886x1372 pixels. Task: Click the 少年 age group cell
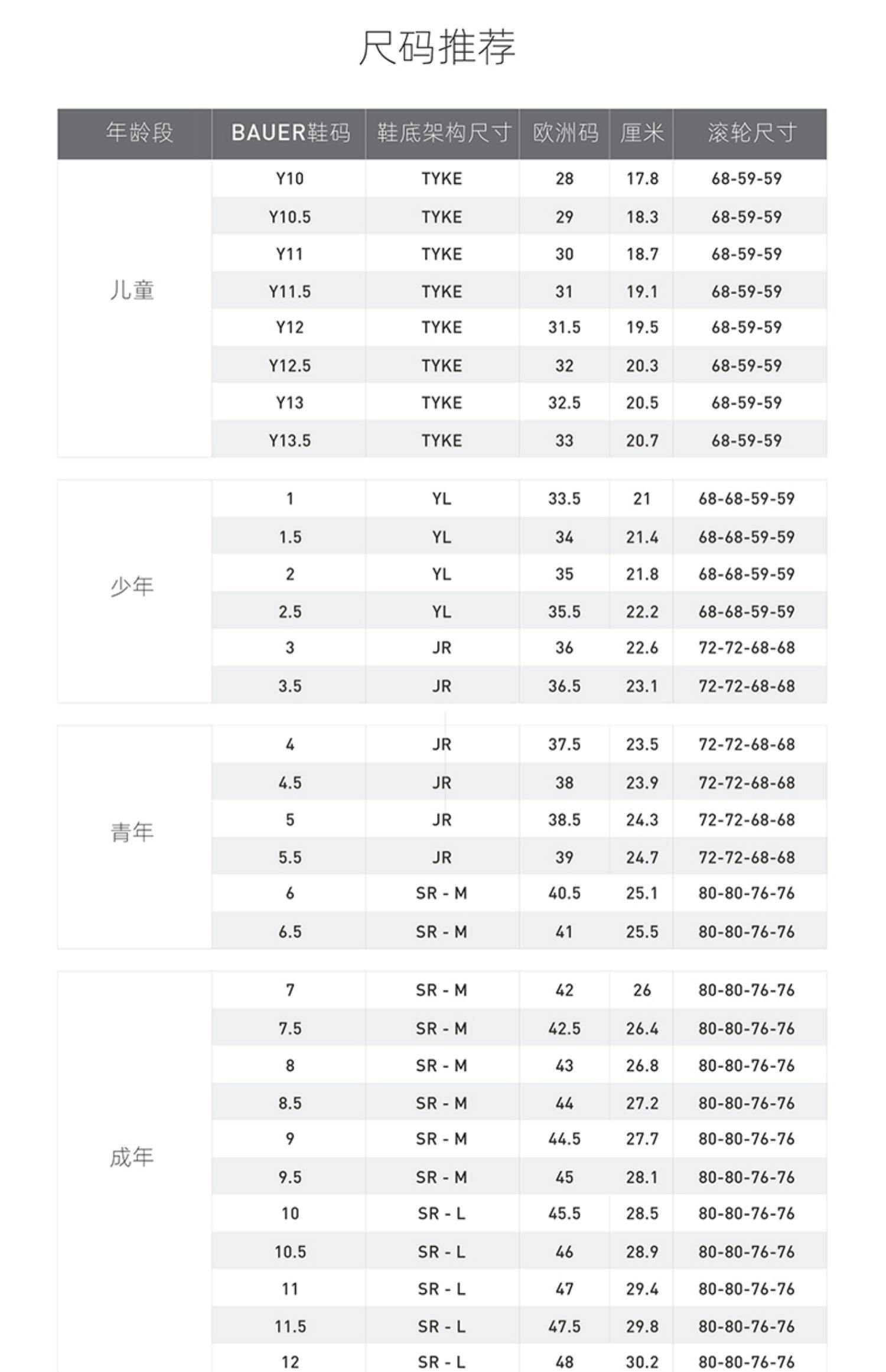coord(132,587)
